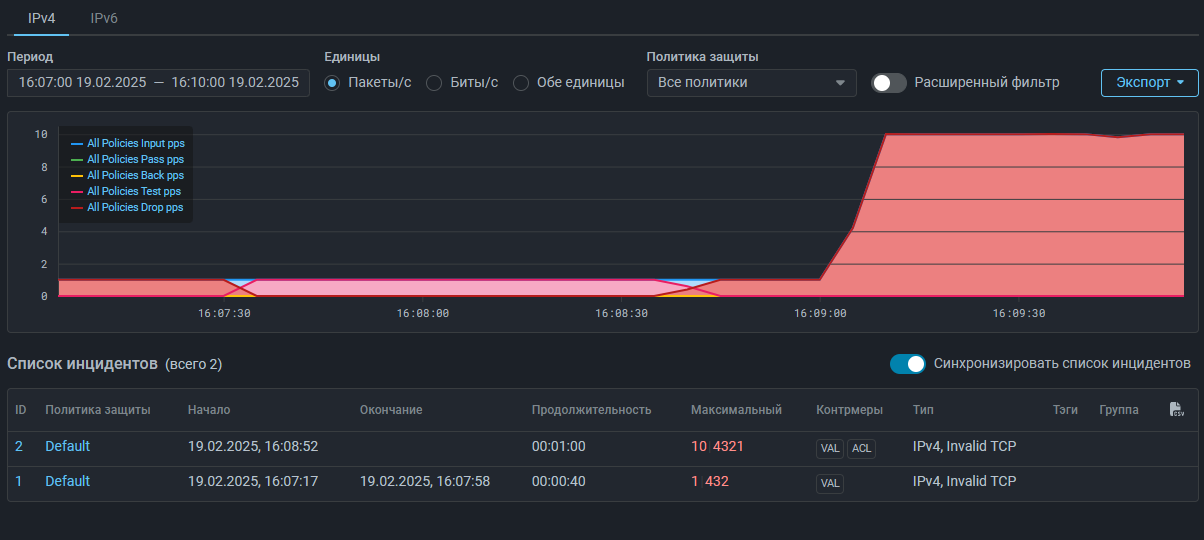Disable Синхронизировать список инцидентов switch
Viewport: 1204px width, 540px height.
pos(908,364)
